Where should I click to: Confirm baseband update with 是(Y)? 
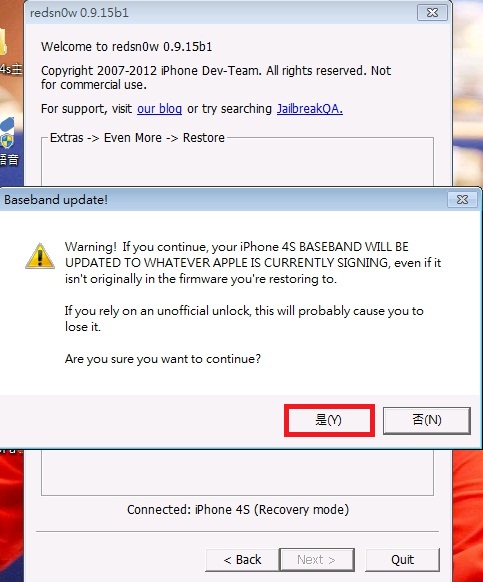pos(329,420)
